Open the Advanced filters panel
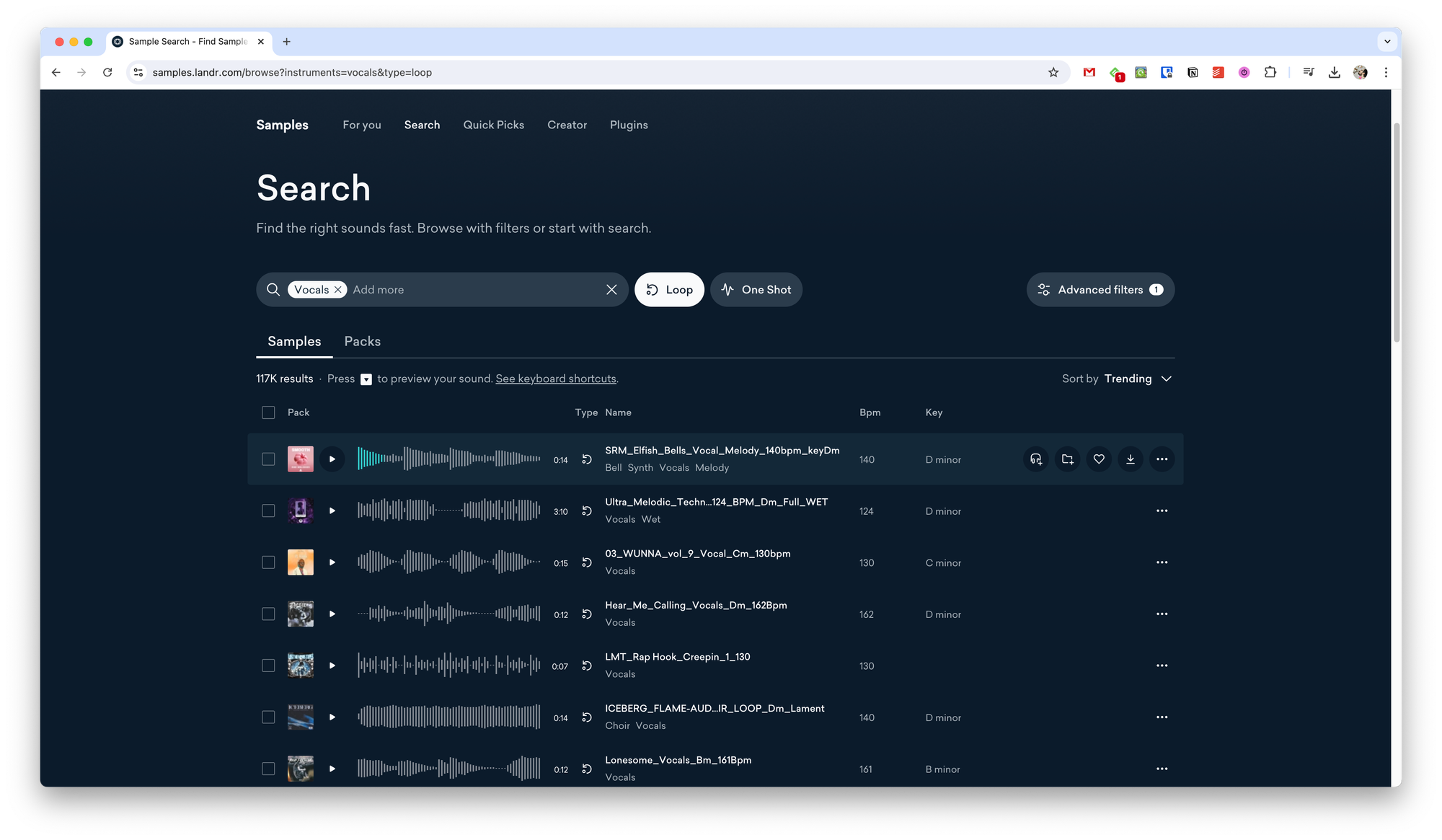The width and height of the screenshot is (1442, 840). (1100, 290)
